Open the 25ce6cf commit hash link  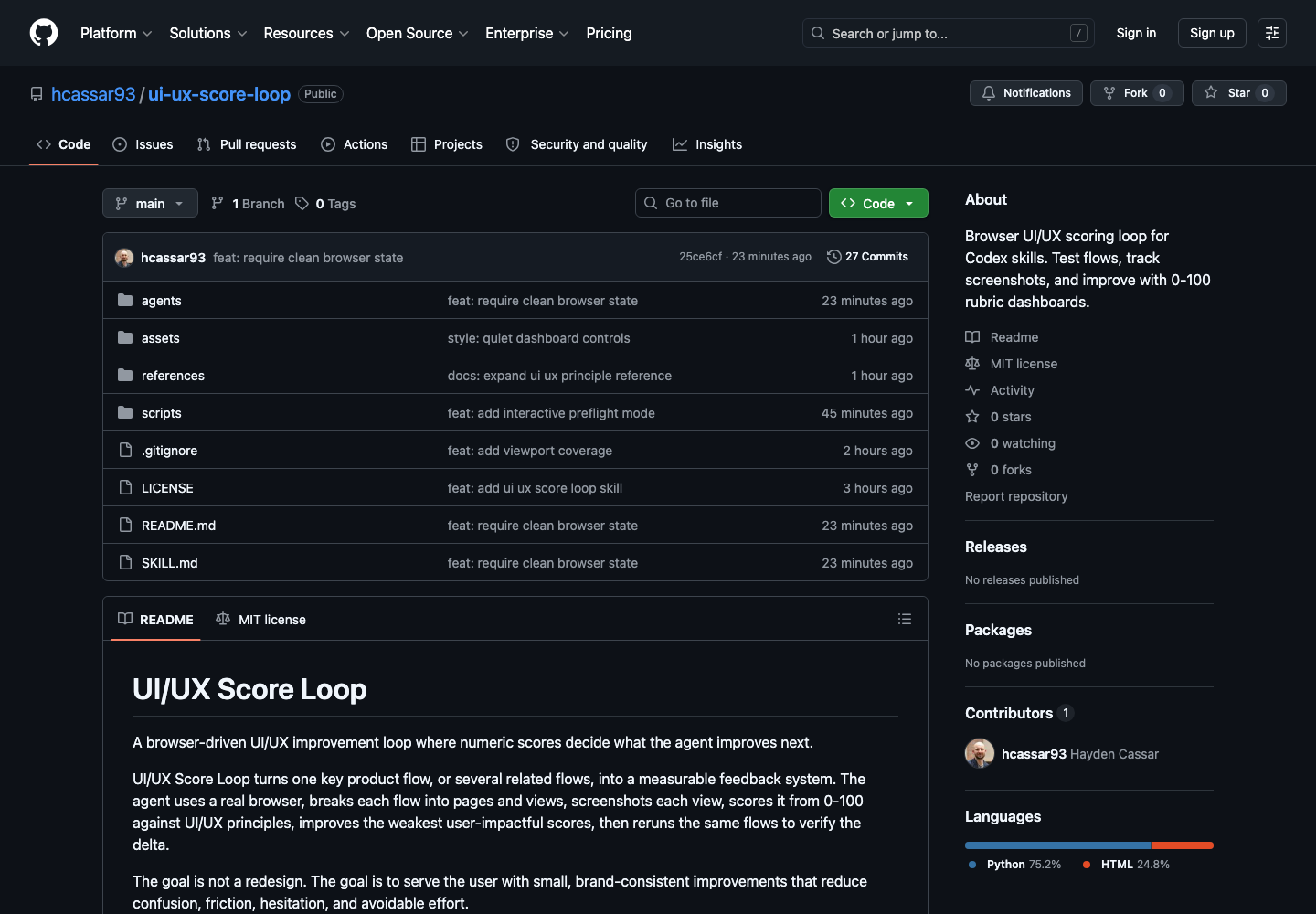point(700,257)
